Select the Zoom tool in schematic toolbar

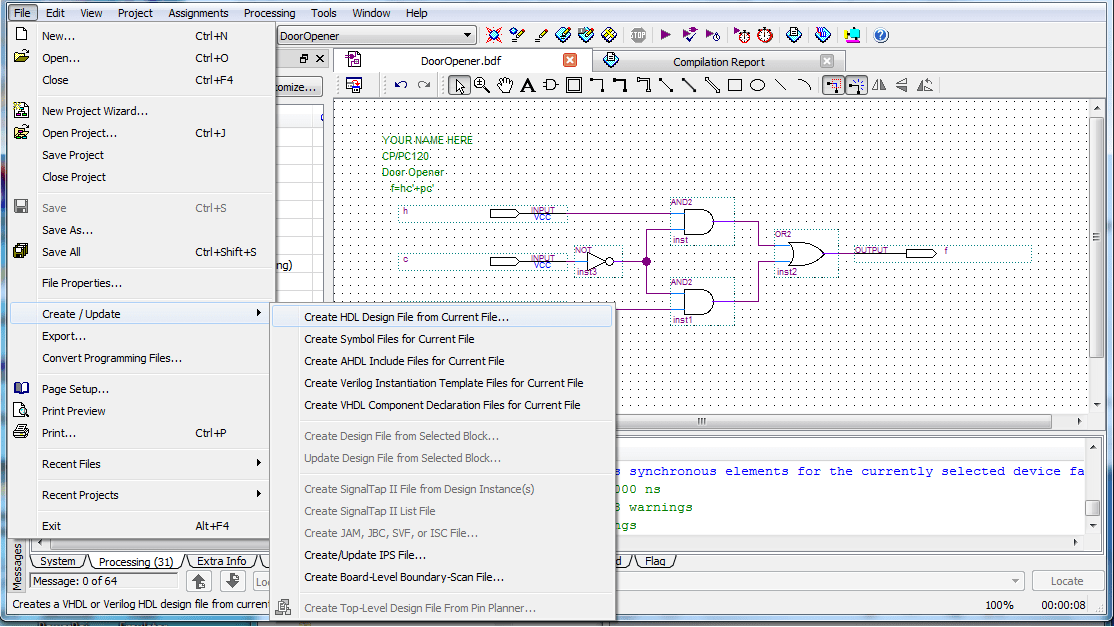(x=482, y=85)
